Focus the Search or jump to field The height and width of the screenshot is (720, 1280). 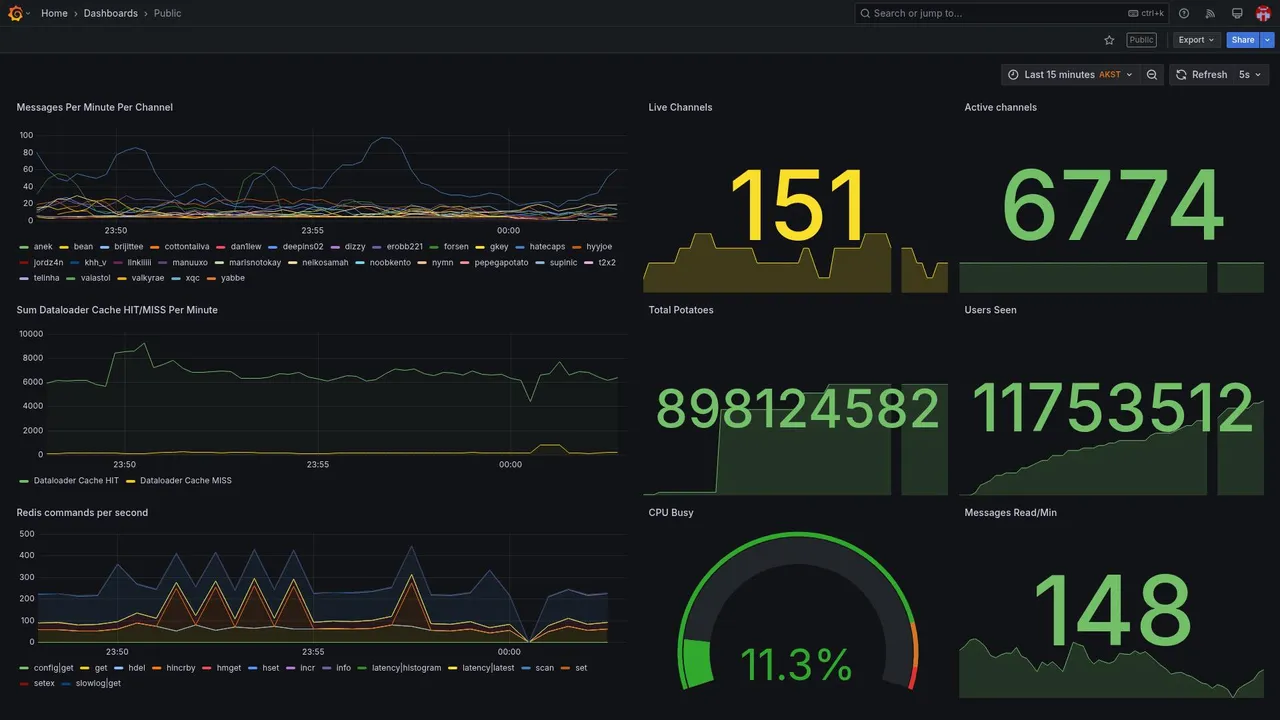[1012, 13]
